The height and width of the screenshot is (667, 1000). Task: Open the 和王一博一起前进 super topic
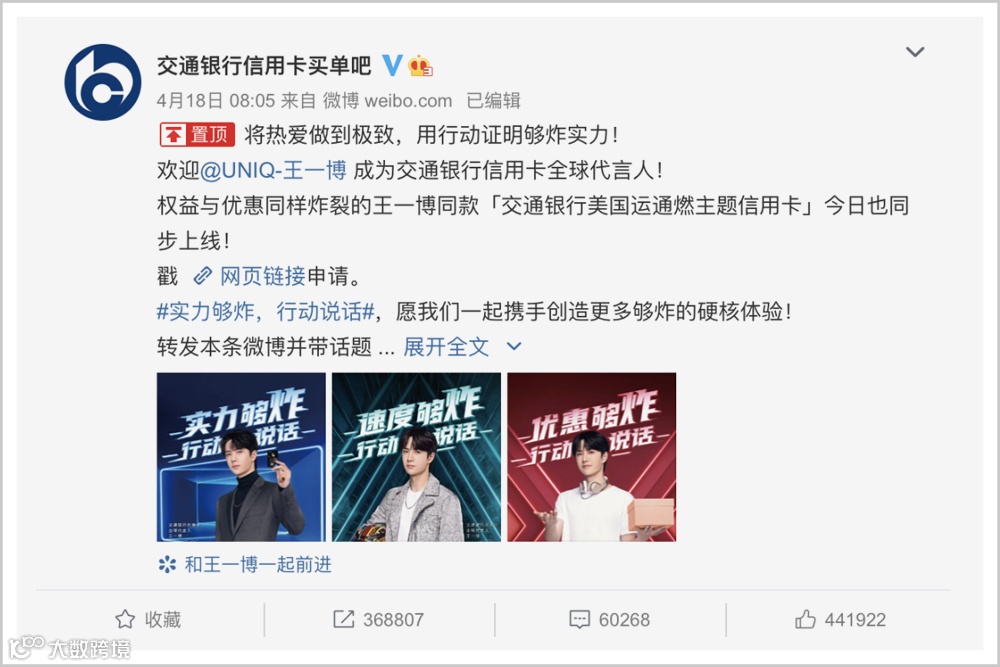coord(258,564)
